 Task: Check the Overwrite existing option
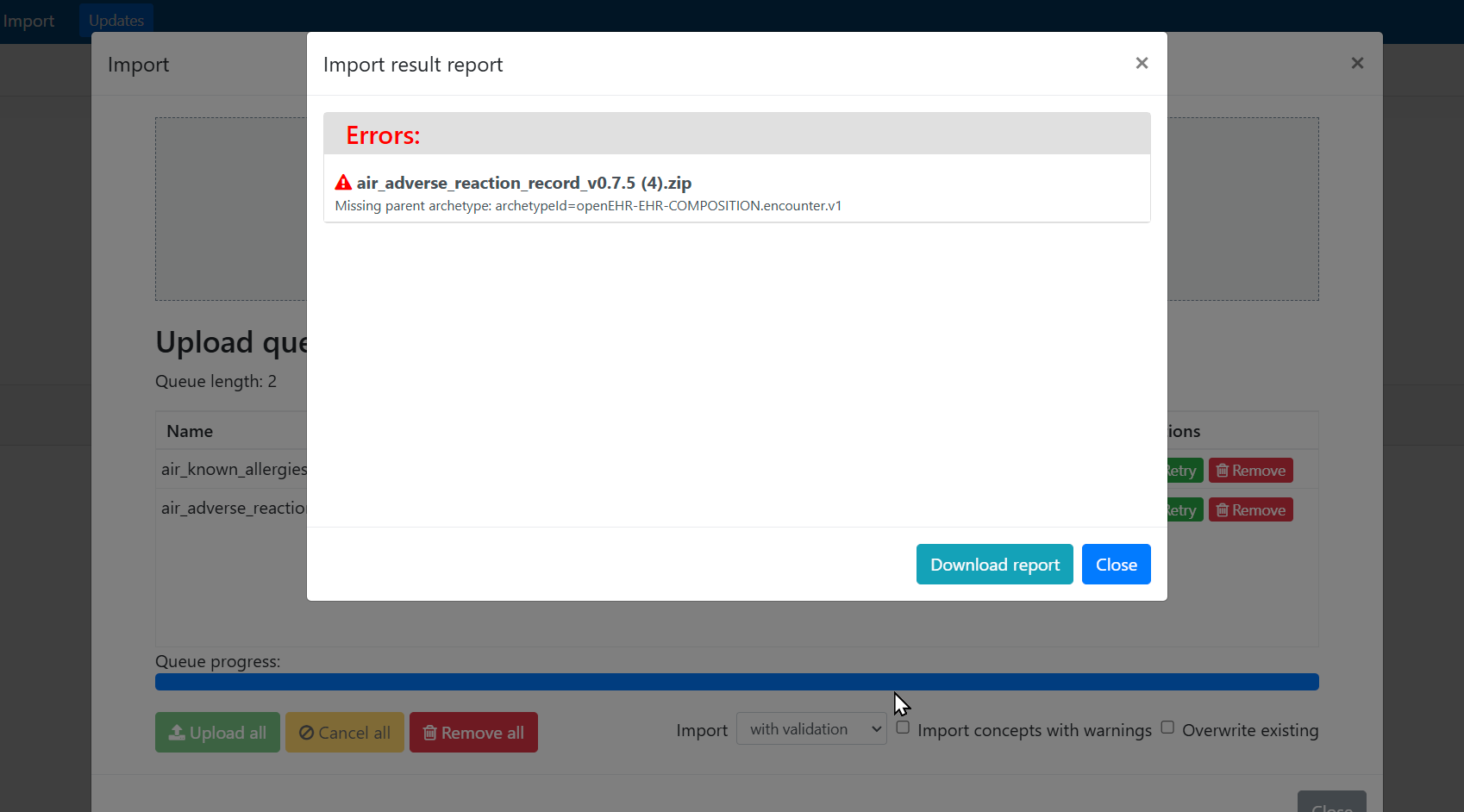(1167, 728)
